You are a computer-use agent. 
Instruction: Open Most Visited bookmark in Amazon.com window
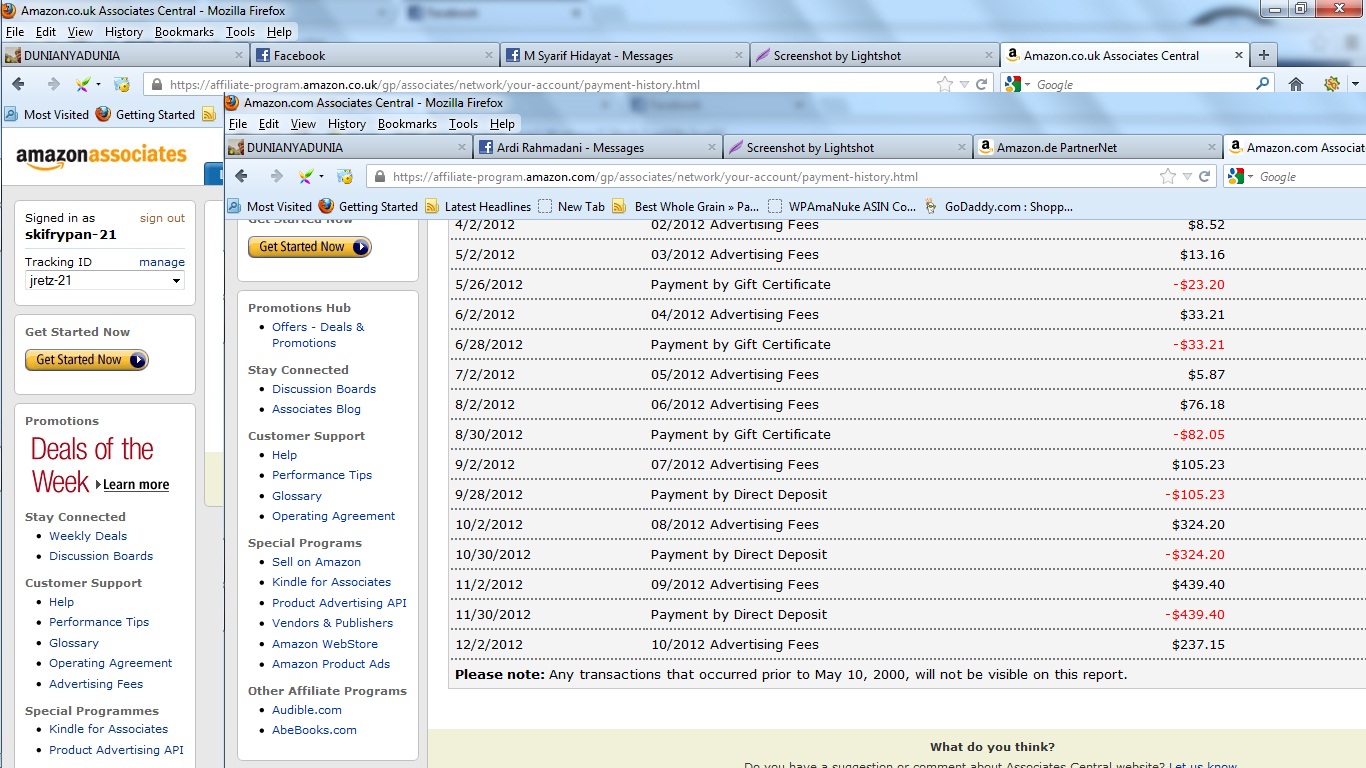[269, 207]
